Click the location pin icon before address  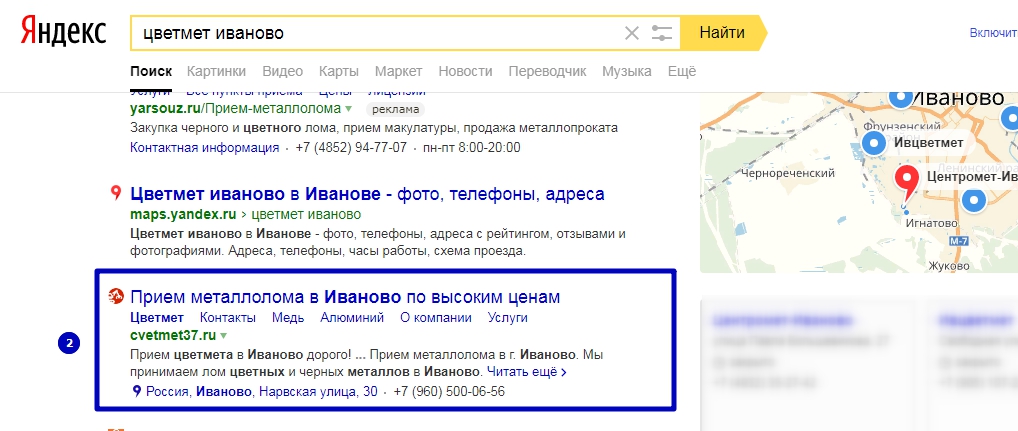(136, 391)
